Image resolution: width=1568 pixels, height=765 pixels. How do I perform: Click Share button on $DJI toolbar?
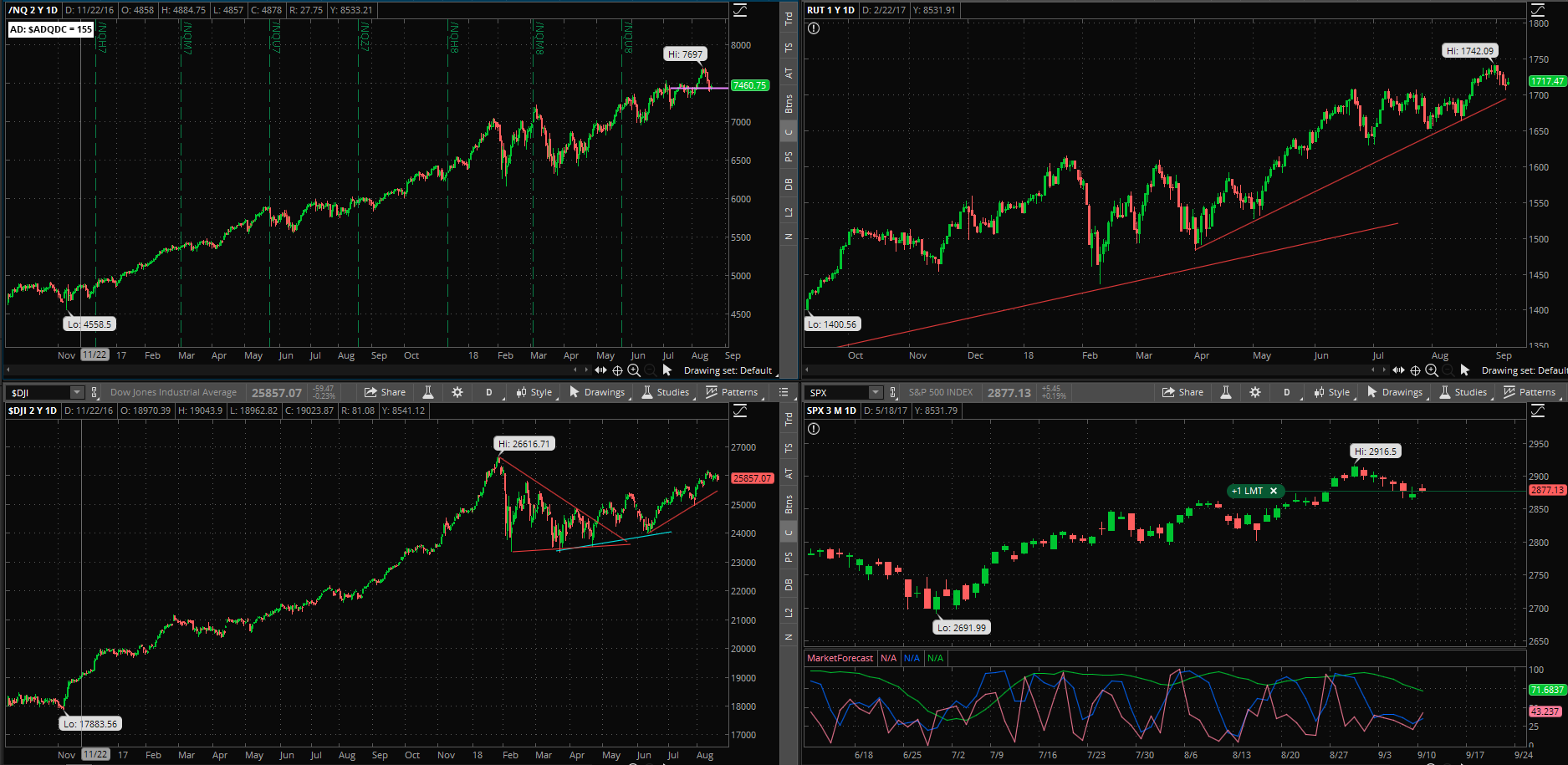point(385,392)
